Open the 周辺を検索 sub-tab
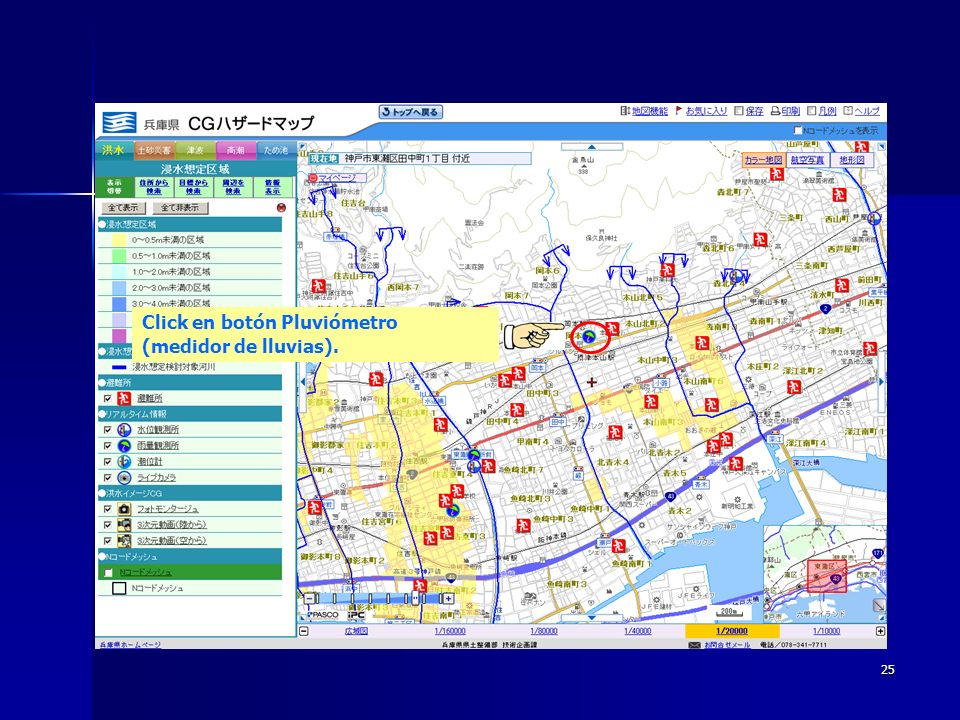Viewport: 960px width, 720px height. pos(233,187)
